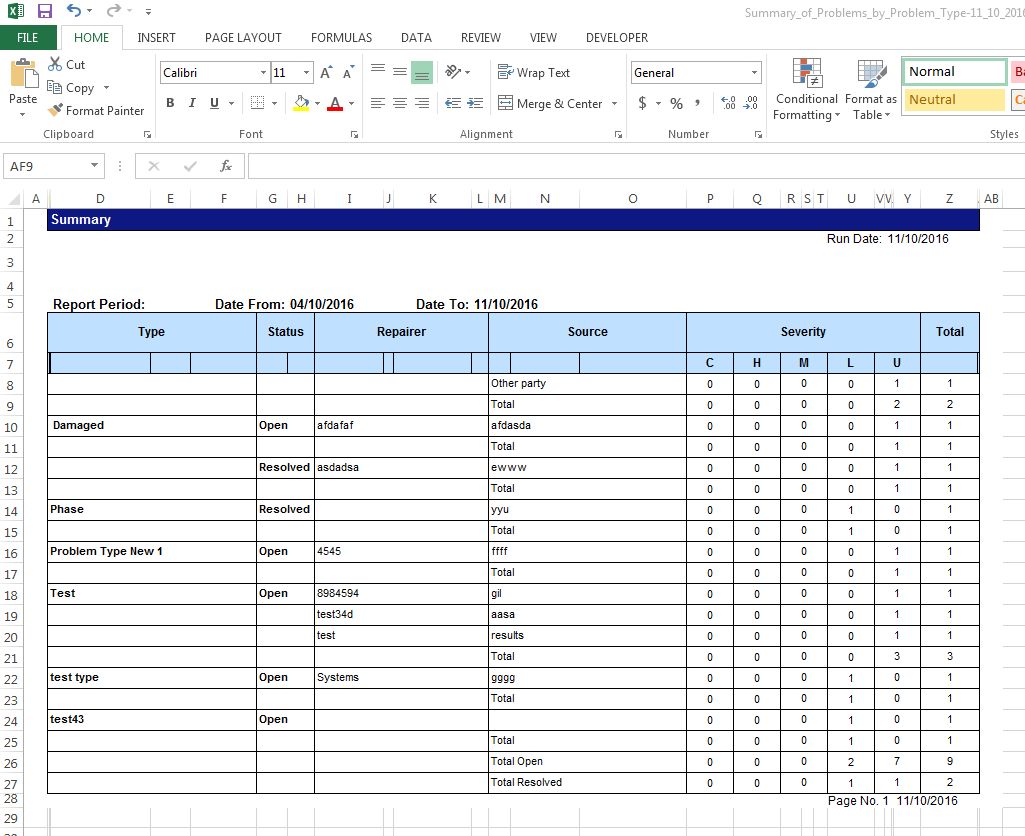Open the General number format dropdown
The height and width of the screenshot is (836, 1025).
pos(754,73)
